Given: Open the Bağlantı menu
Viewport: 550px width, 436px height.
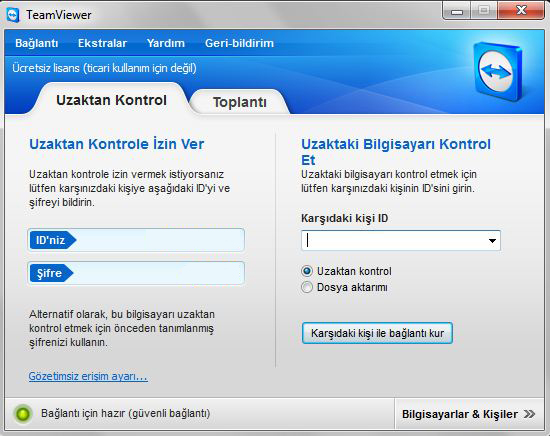Looking at the screenshot, I should point(36,43).
